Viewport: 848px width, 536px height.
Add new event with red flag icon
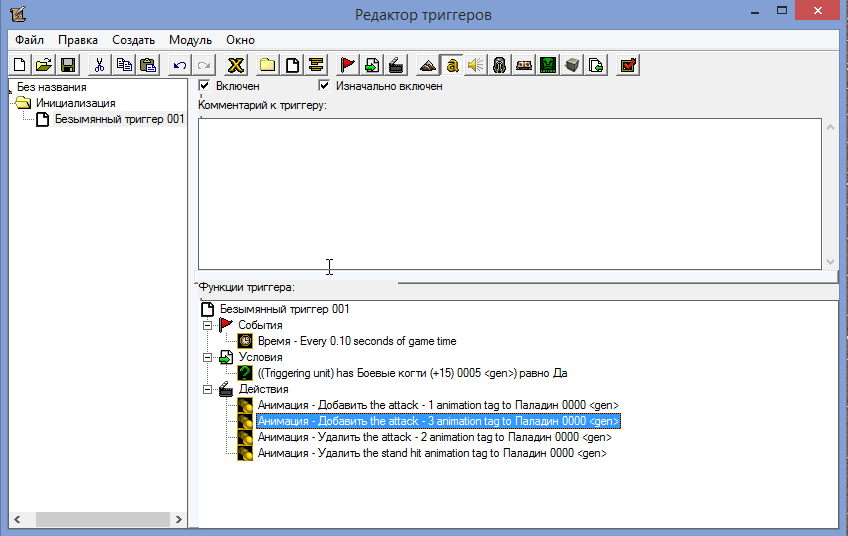click(347, 65)
